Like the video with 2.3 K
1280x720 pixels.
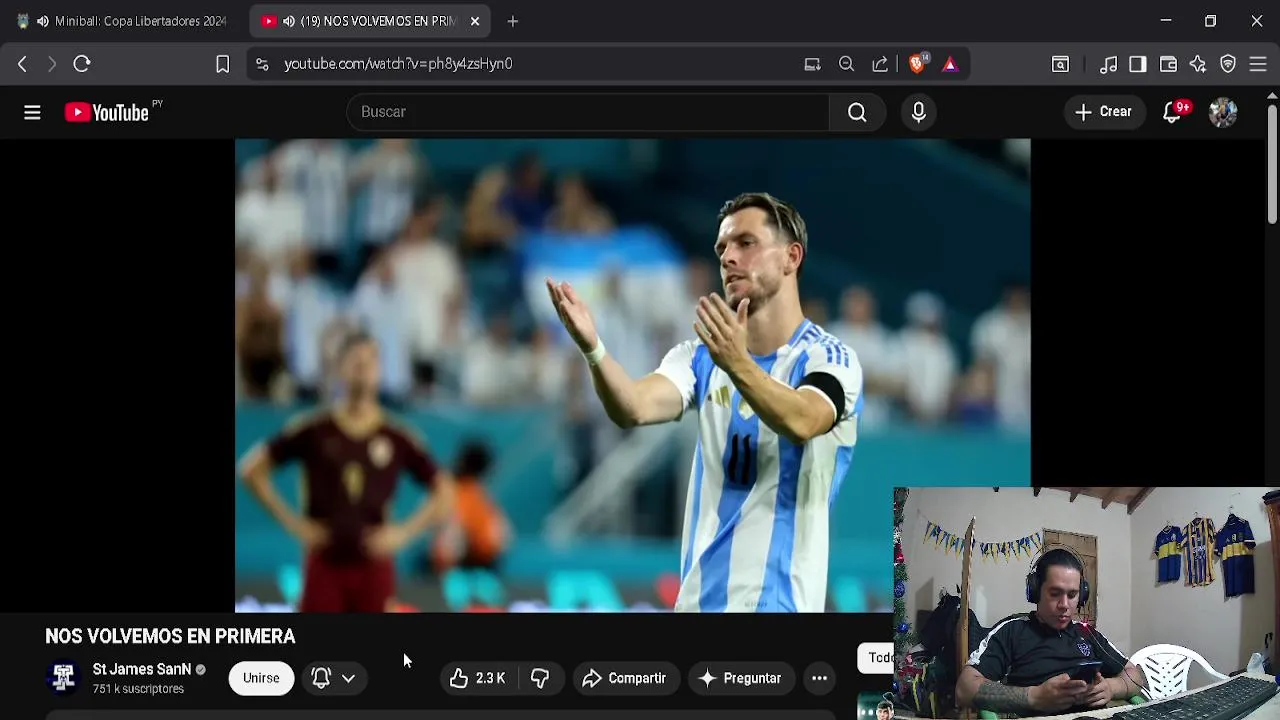point(477,678)
